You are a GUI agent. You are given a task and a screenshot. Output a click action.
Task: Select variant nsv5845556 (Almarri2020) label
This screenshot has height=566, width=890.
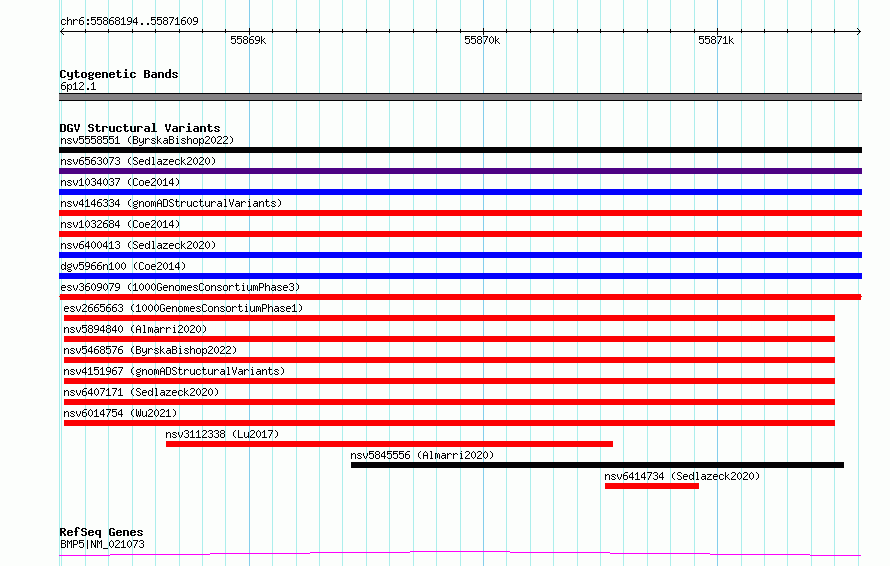click(x=422, y=455)
